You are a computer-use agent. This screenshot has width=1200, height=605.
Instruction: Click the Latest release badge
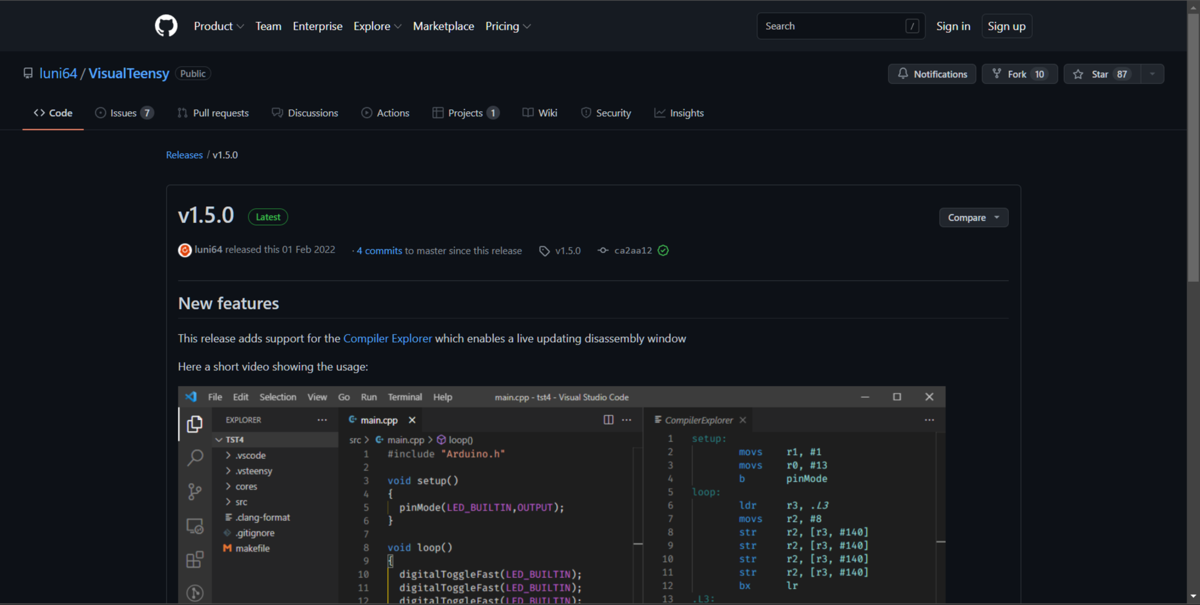click(268, 217)
